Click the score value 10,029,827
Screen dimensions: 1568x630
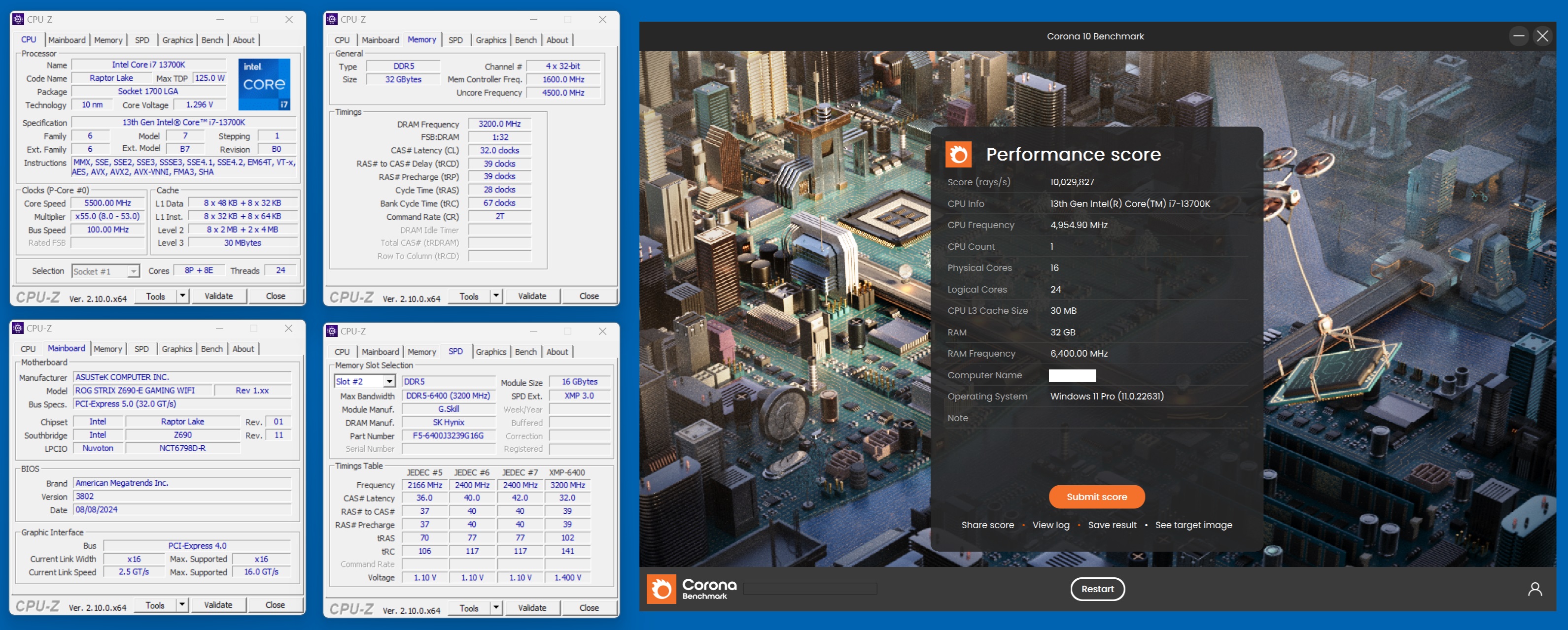(x=1072, y=182)
